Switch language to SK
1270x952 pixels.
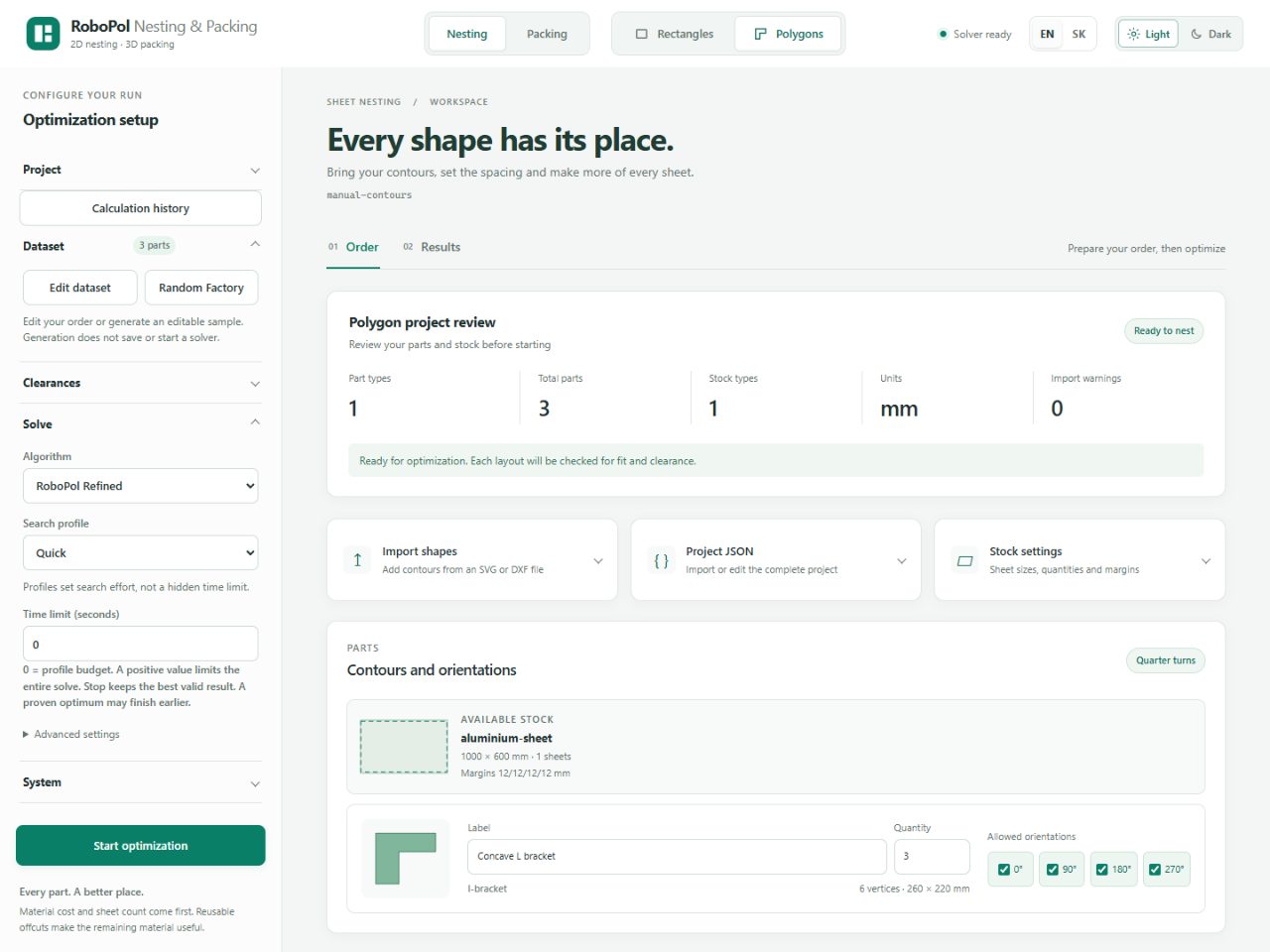(1079, 34)
